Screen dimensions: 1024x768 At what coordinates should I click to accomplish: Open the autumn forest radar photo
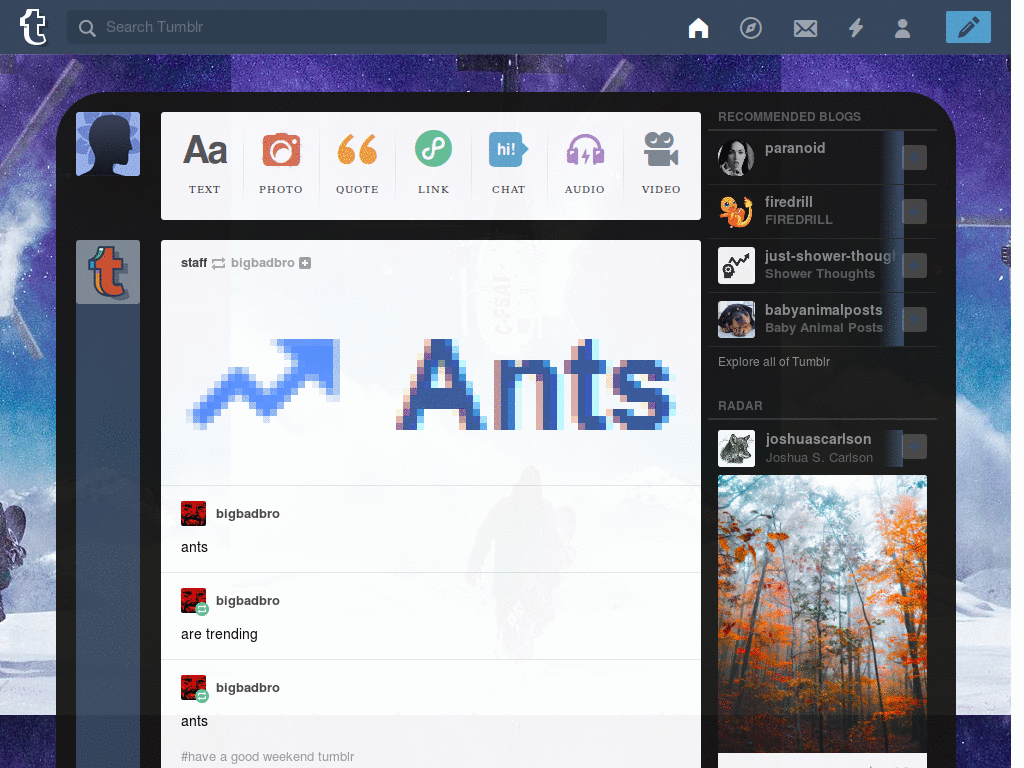click(822, 614)
